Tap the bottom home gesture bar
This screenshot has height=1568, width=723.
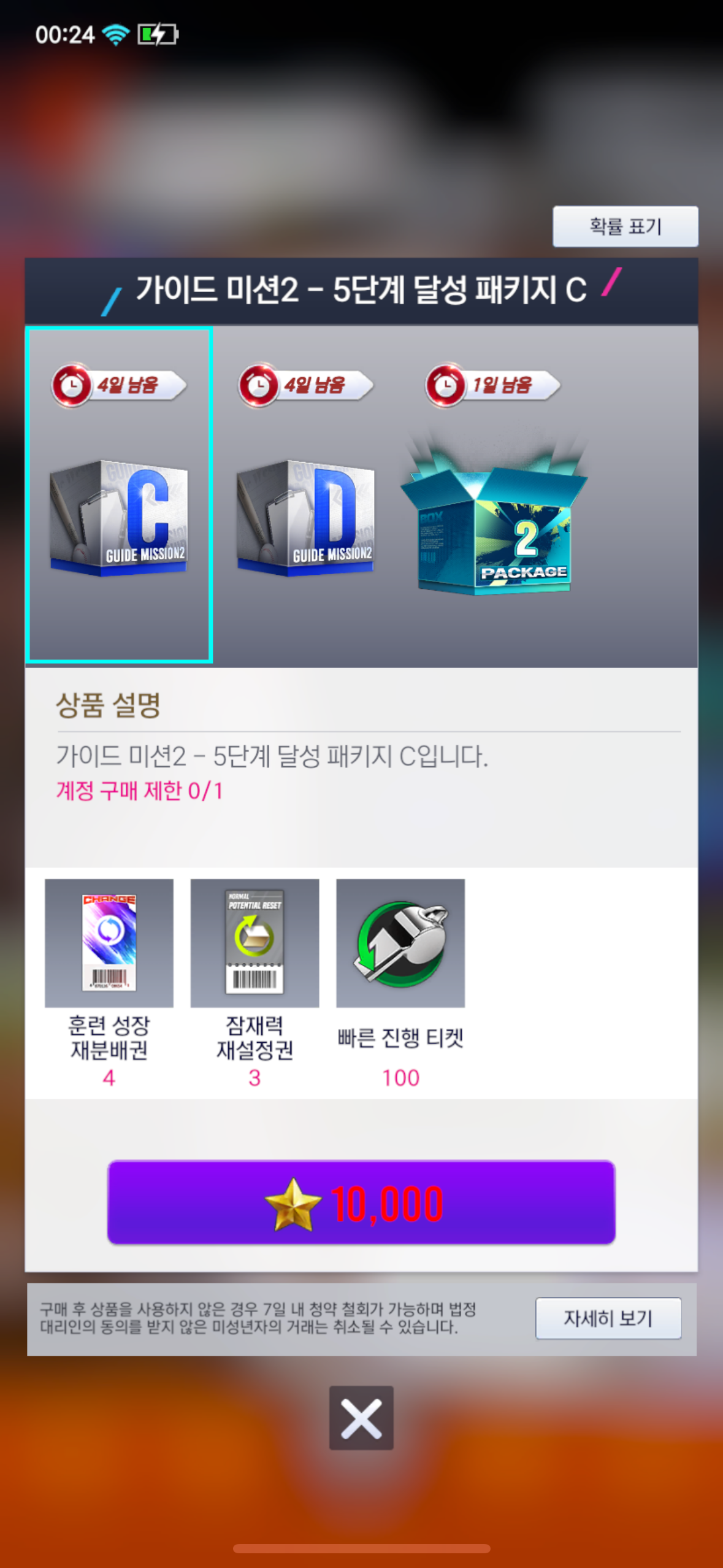(x=361, y=1548)
